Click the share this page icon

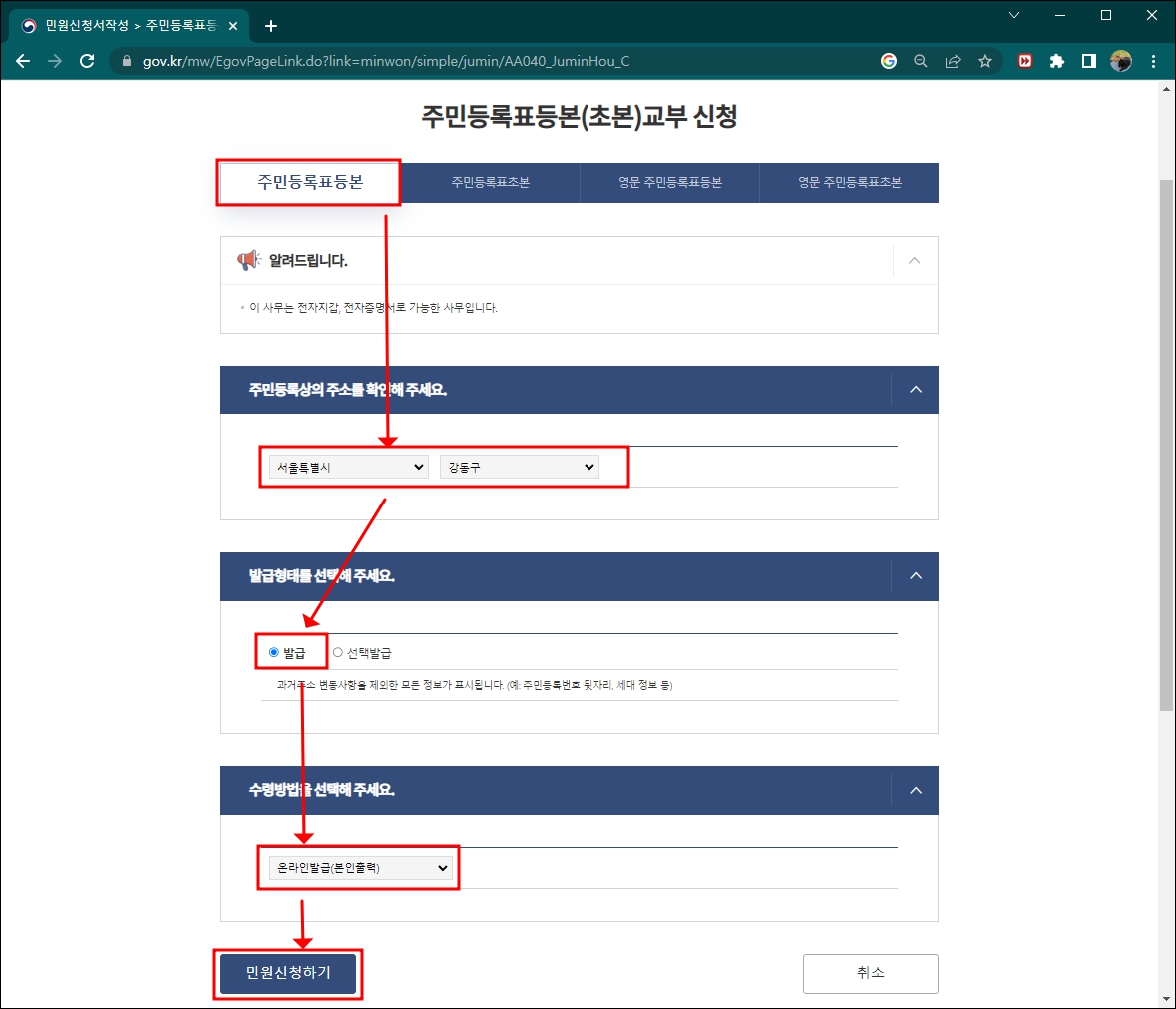[x=953, y=60]
